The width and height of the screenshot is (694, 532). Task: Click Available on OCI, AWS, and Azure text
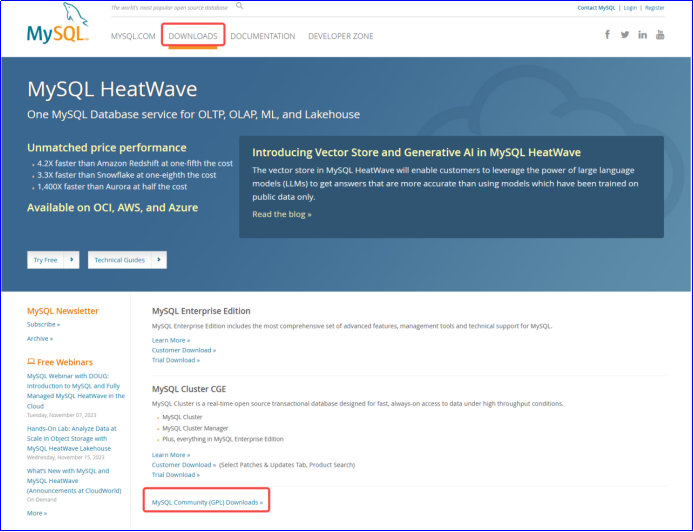112,208
